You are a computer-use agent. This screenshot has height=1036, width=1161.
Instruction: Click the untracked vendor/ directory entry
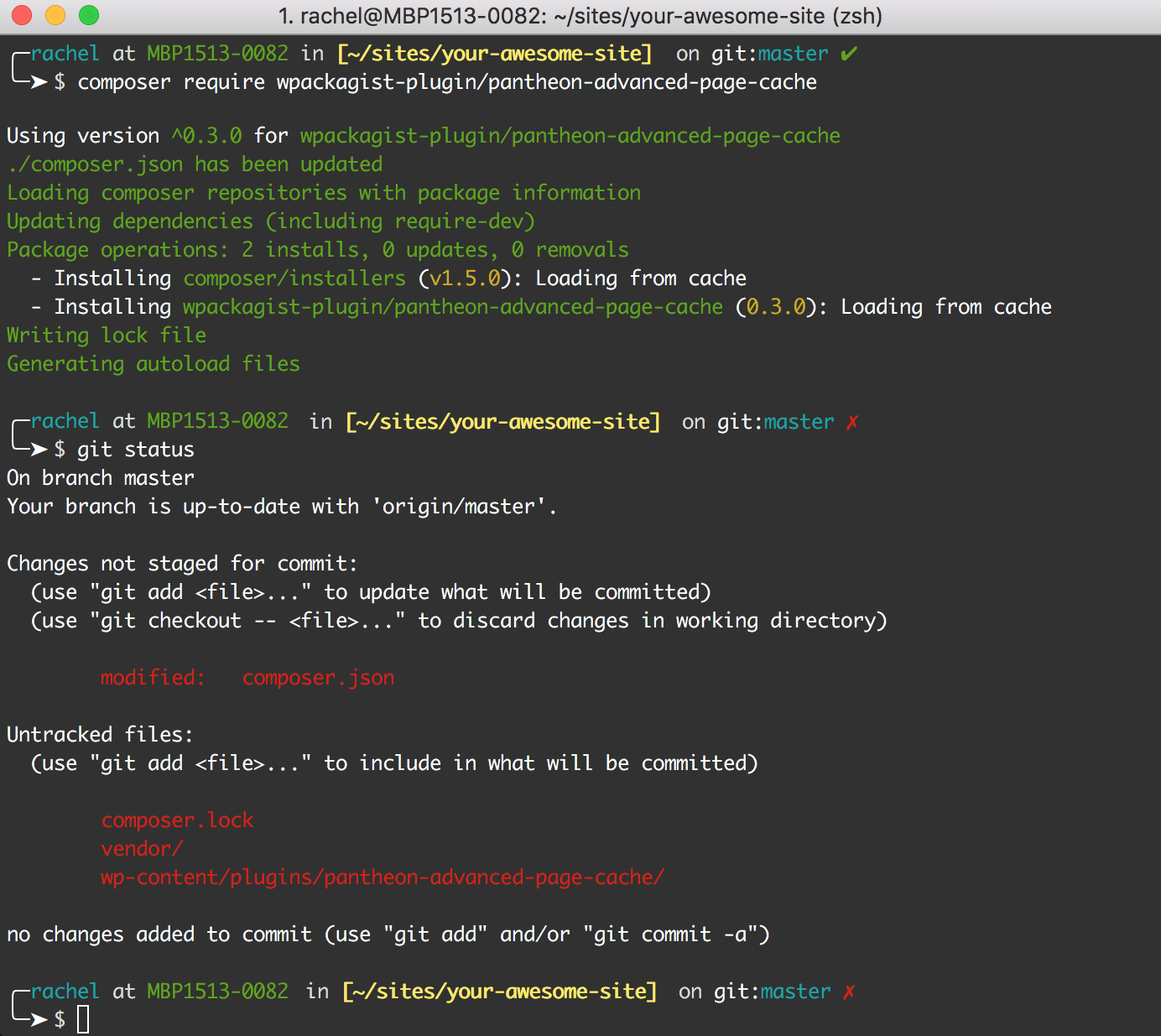142,849
